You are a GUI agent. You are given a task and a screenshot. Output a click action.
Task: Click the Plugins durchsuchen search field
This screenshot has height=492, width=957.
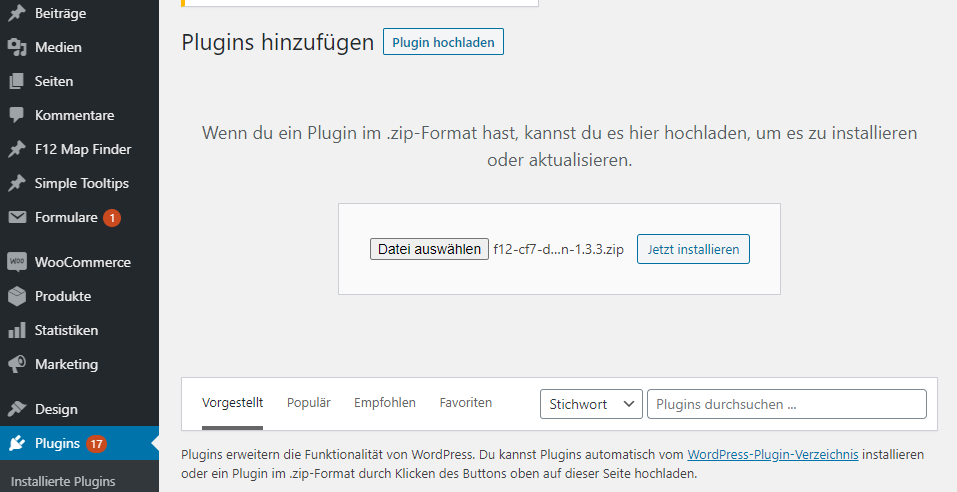click(x=787, y=404)
